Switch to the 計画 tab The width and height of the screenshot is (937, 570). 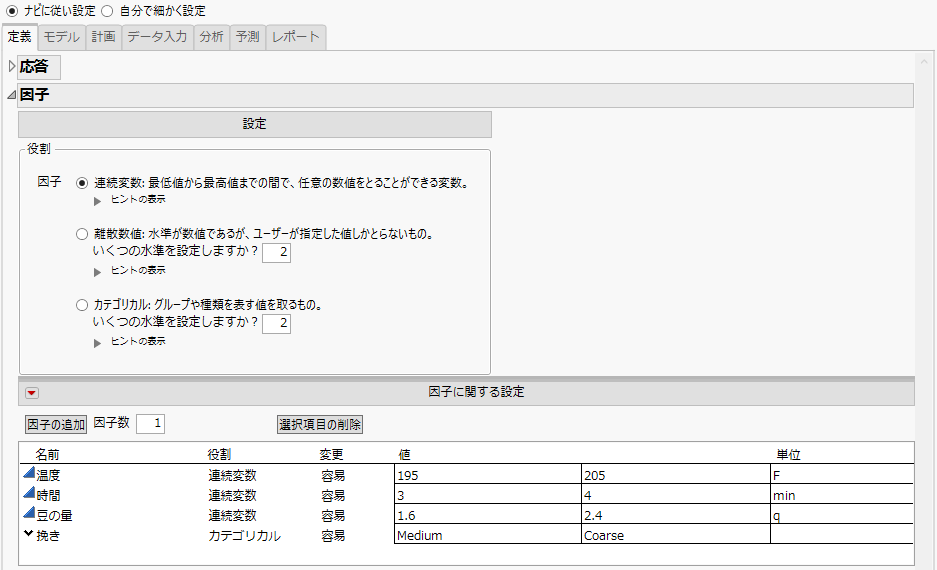point(103,37)
